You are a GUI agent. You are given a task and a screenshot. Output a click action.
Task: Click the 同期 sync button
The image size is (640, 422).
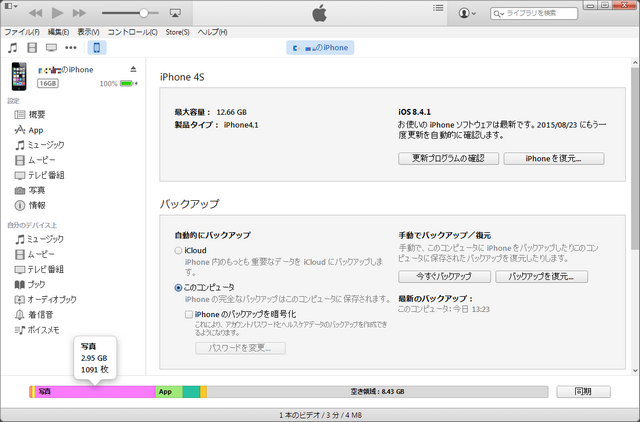pyautogui.click(x=583, y=391)
